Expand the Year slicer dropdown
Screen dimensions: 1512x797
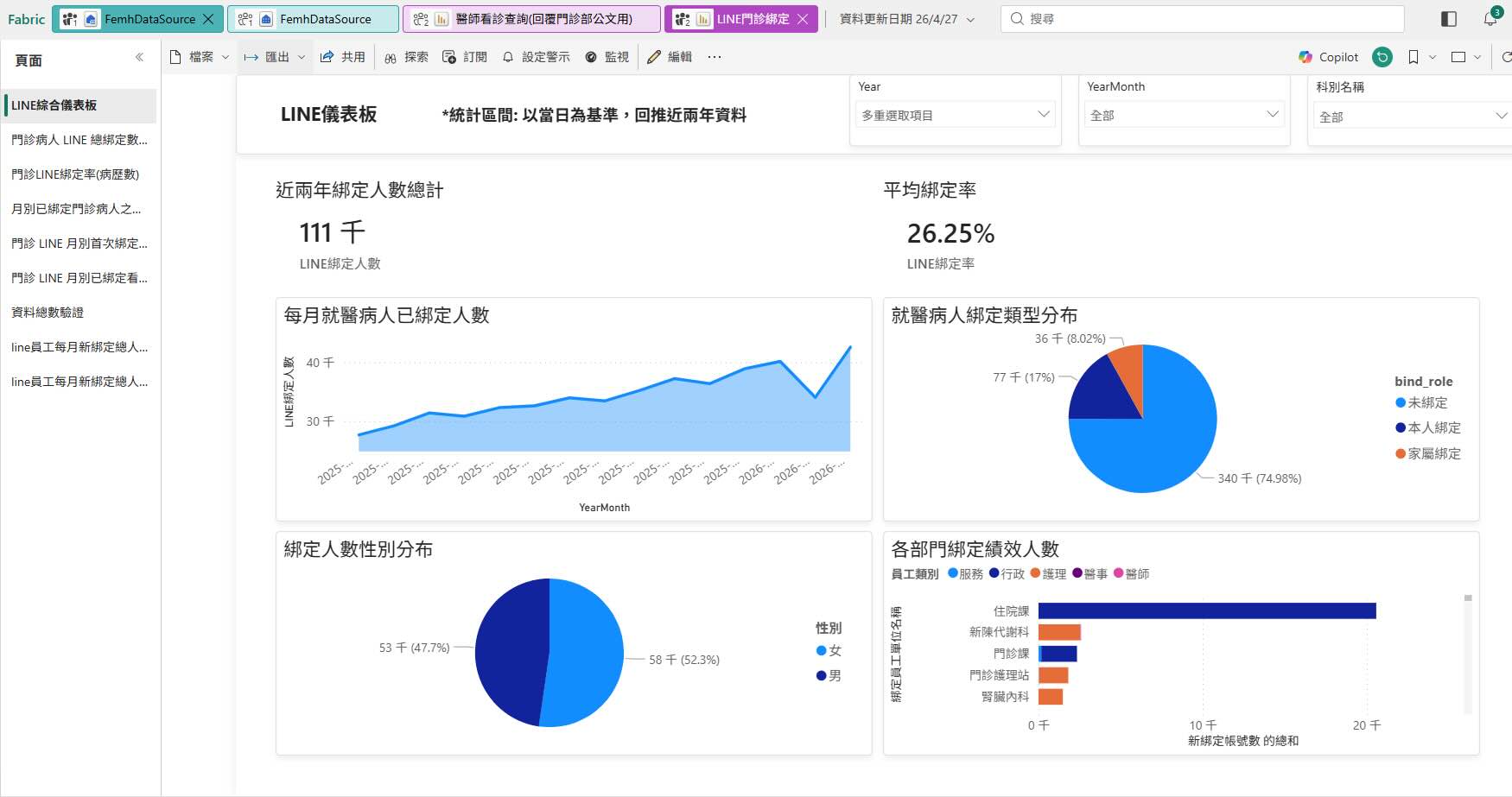pyautogui.click(x=956, y=115)
